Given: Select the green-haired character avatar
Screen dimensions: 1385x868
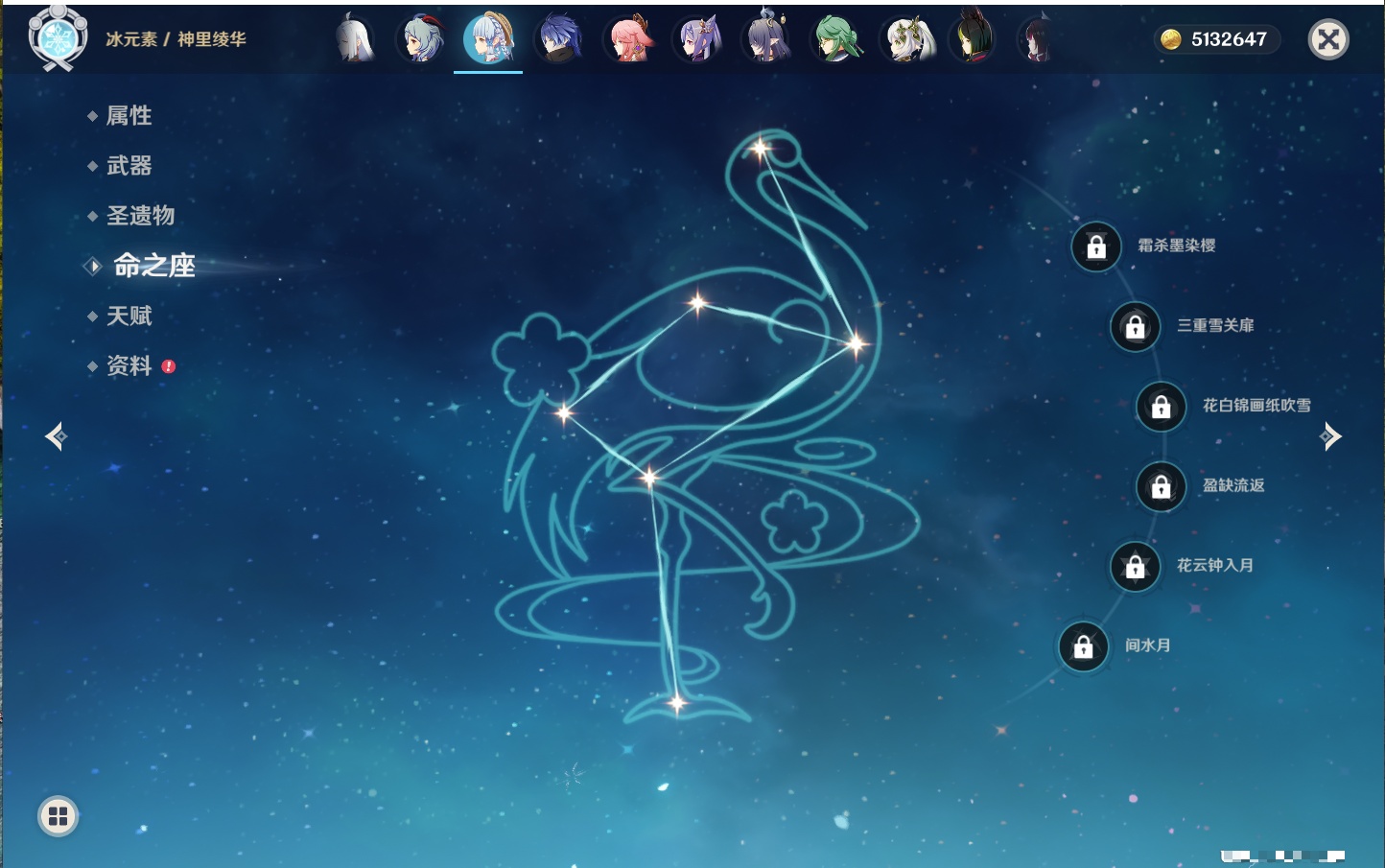Looking at the screenshot, I should pyautogui.click(x=835, y=40).
